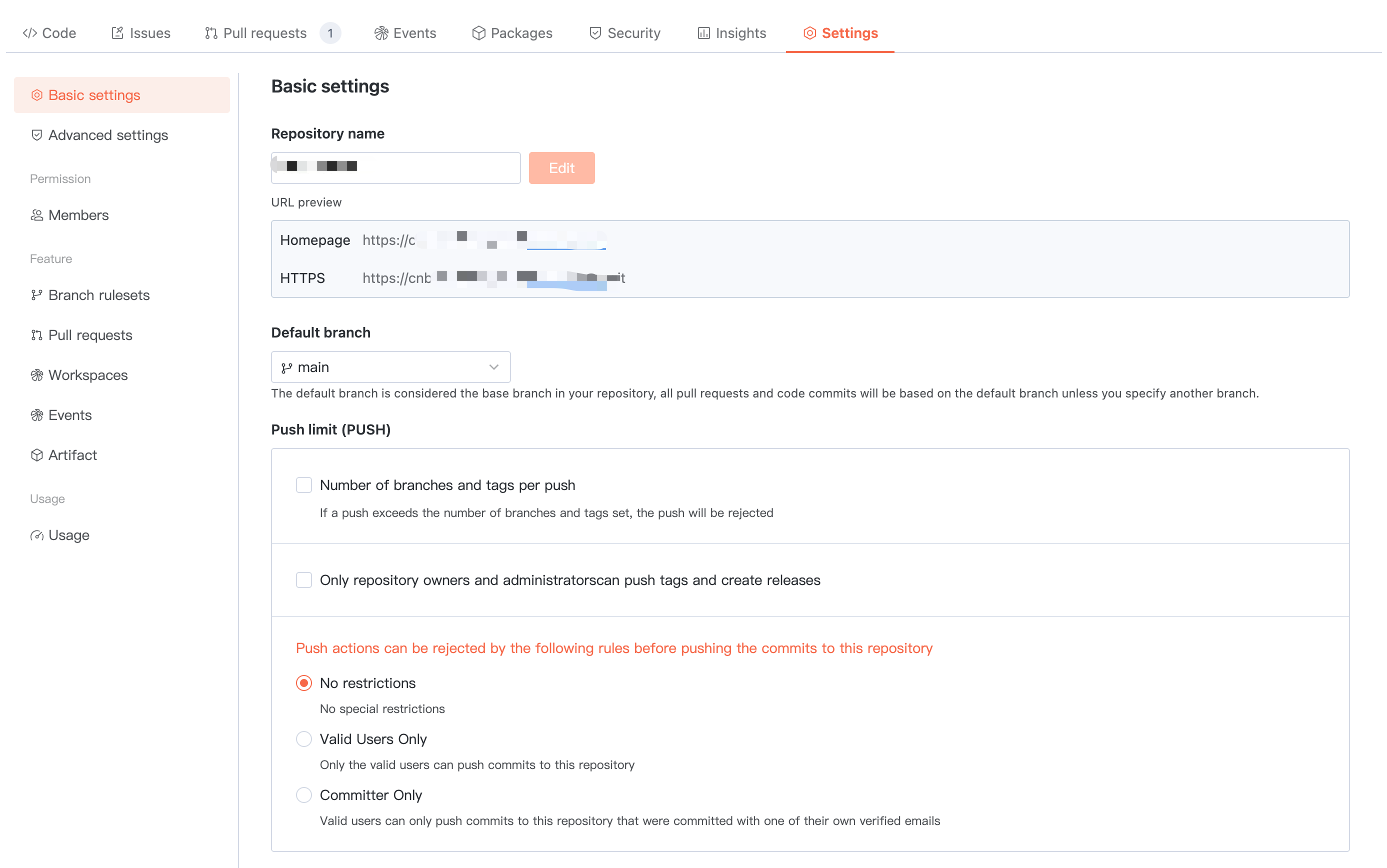The image size is (1387, 868).
Task: Open the Events top tab
Action: [x=414, y=33]
